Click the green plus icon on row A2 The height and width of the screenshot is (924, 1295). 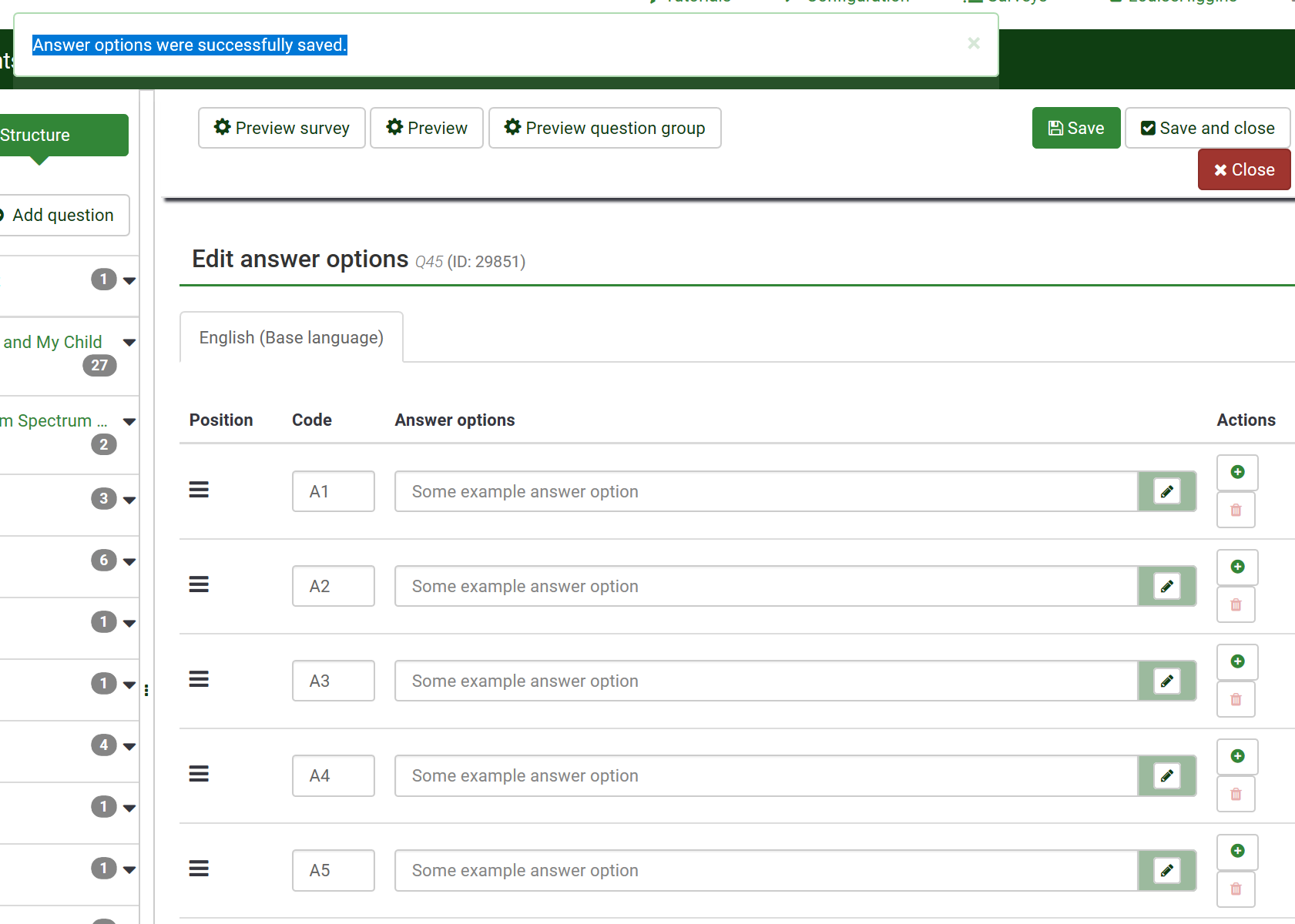point(1237,567)
